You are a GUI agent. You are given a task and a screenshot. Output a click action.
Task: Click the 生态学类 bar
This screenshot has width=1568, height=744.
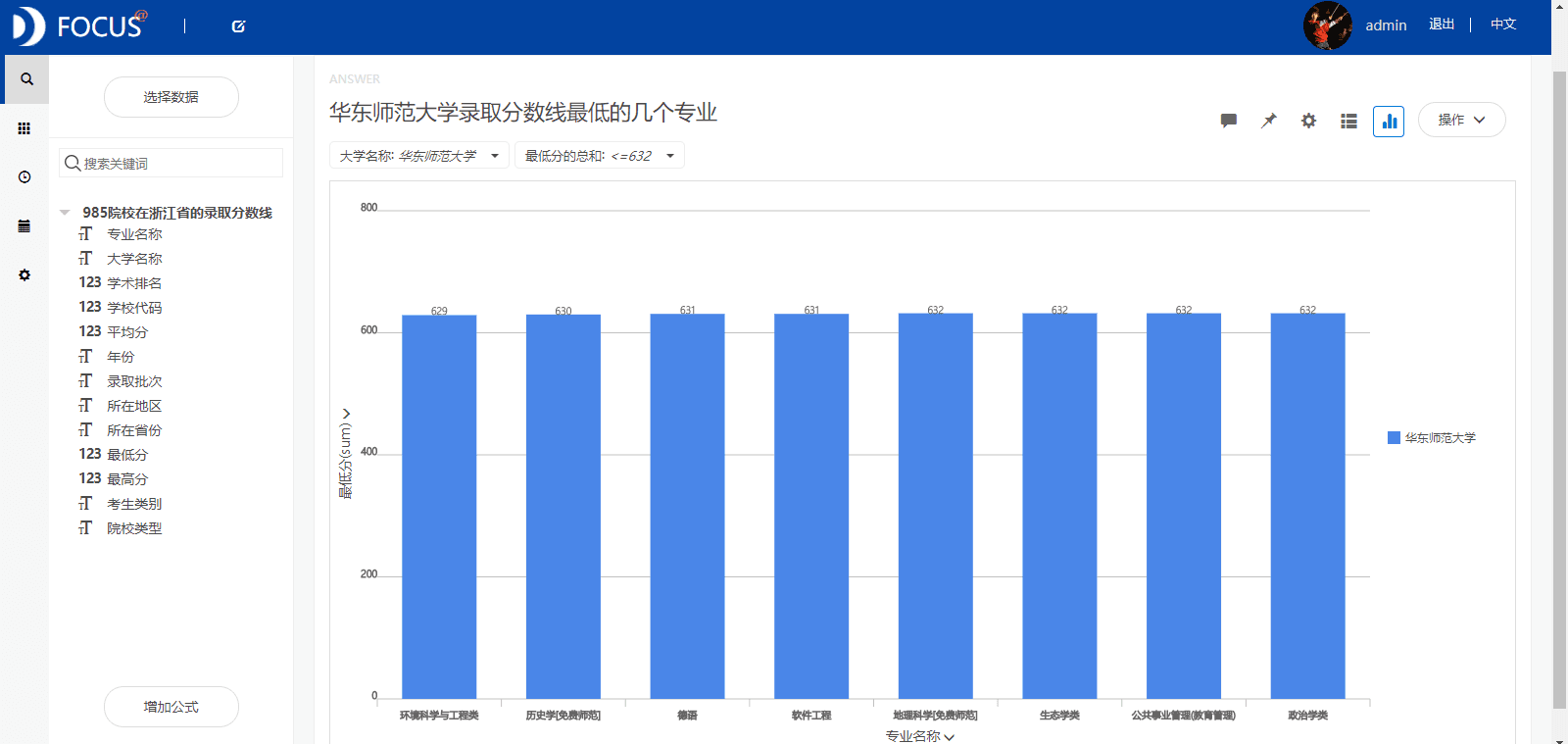click(x=1059, y=506)
